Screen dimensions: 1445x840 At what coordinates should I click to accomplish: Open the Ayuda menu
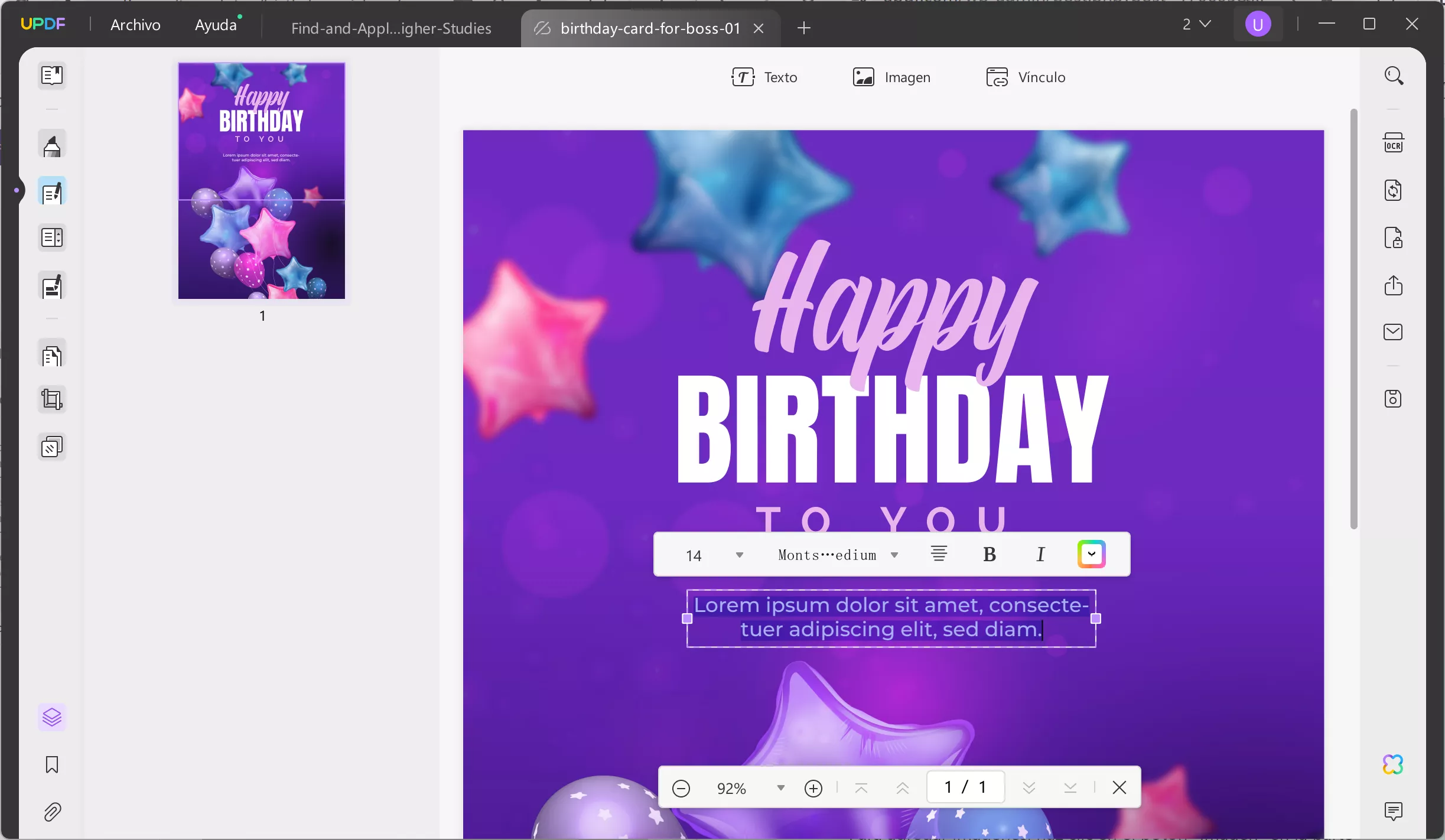(x=216, y=25)
